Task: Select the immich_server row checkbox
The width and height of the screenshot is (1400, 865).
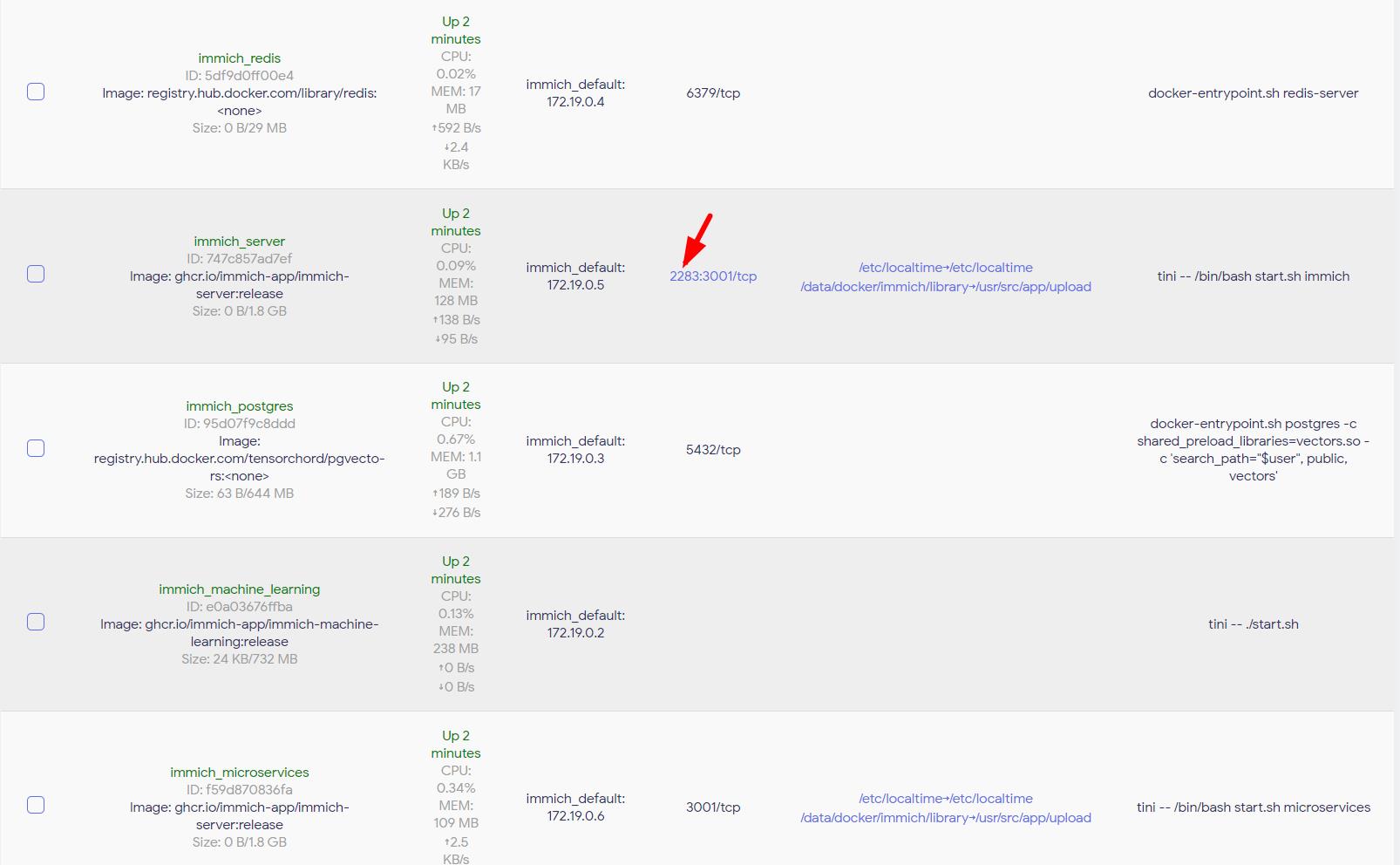Action: [x=36, y=274]
